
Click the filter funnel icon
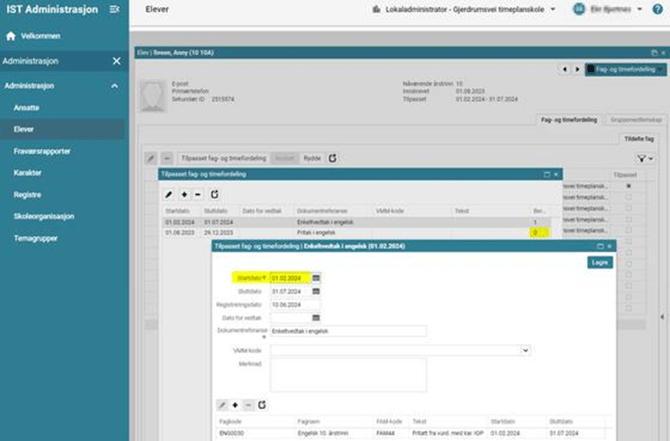point(640,158)
